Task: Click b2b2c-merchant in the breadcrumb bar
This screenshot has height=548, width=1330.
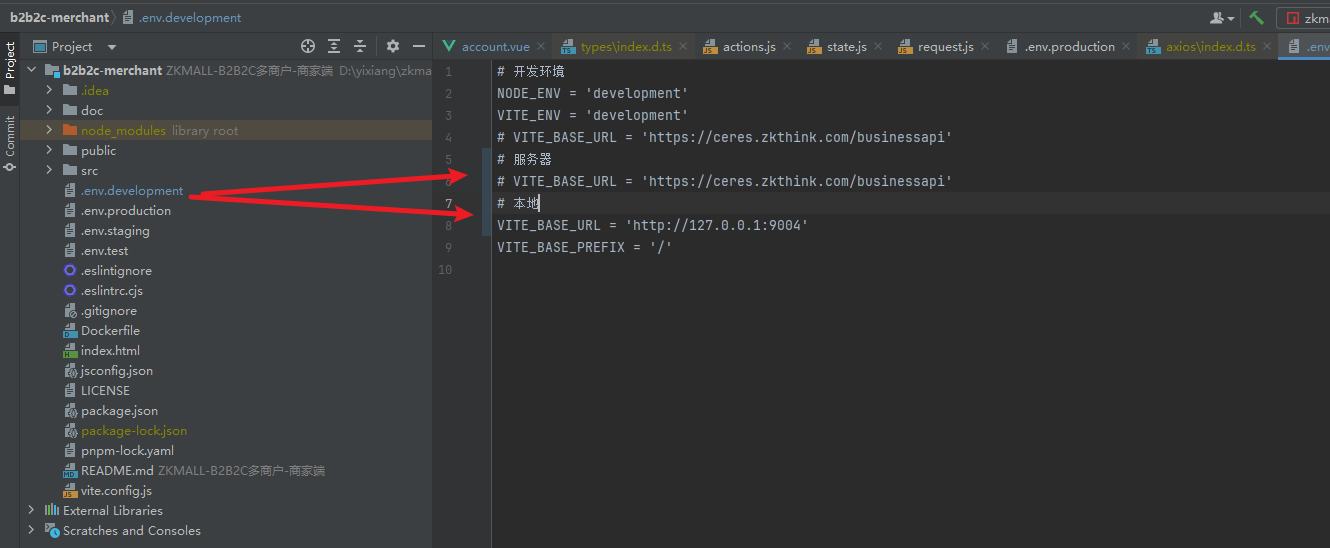Action: point(58,17)
